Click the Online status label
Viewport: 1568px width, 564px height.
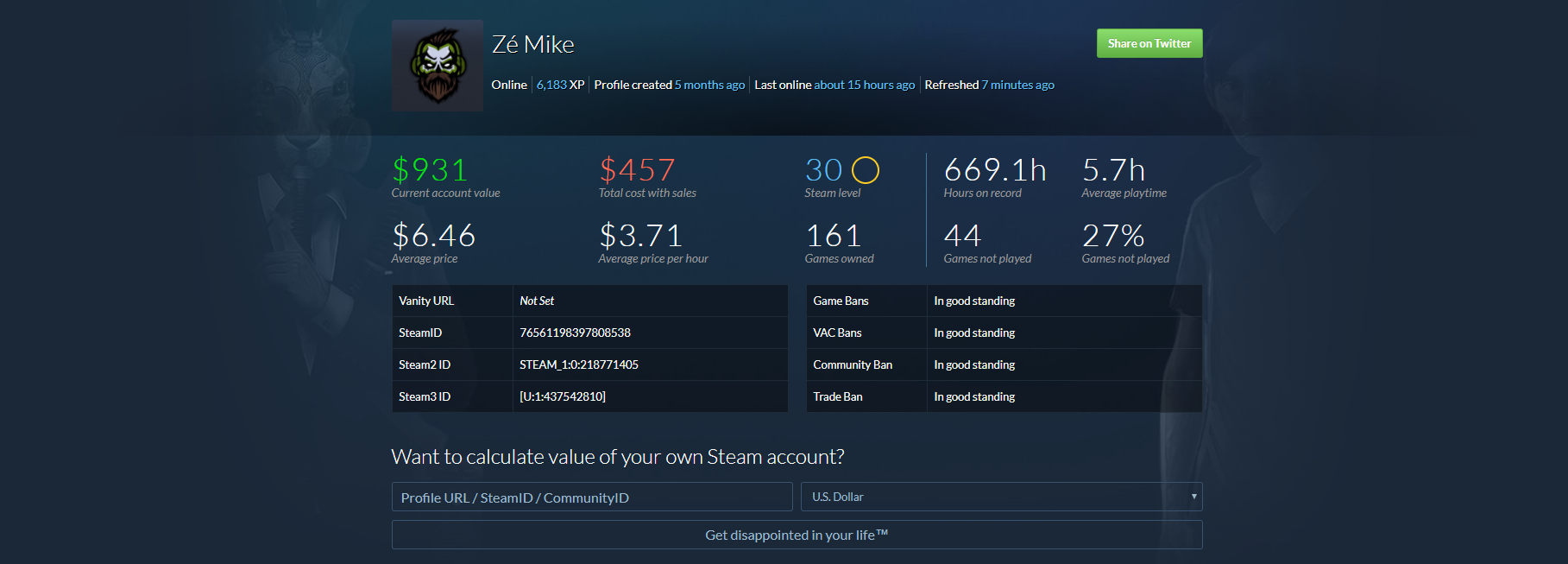509,85
